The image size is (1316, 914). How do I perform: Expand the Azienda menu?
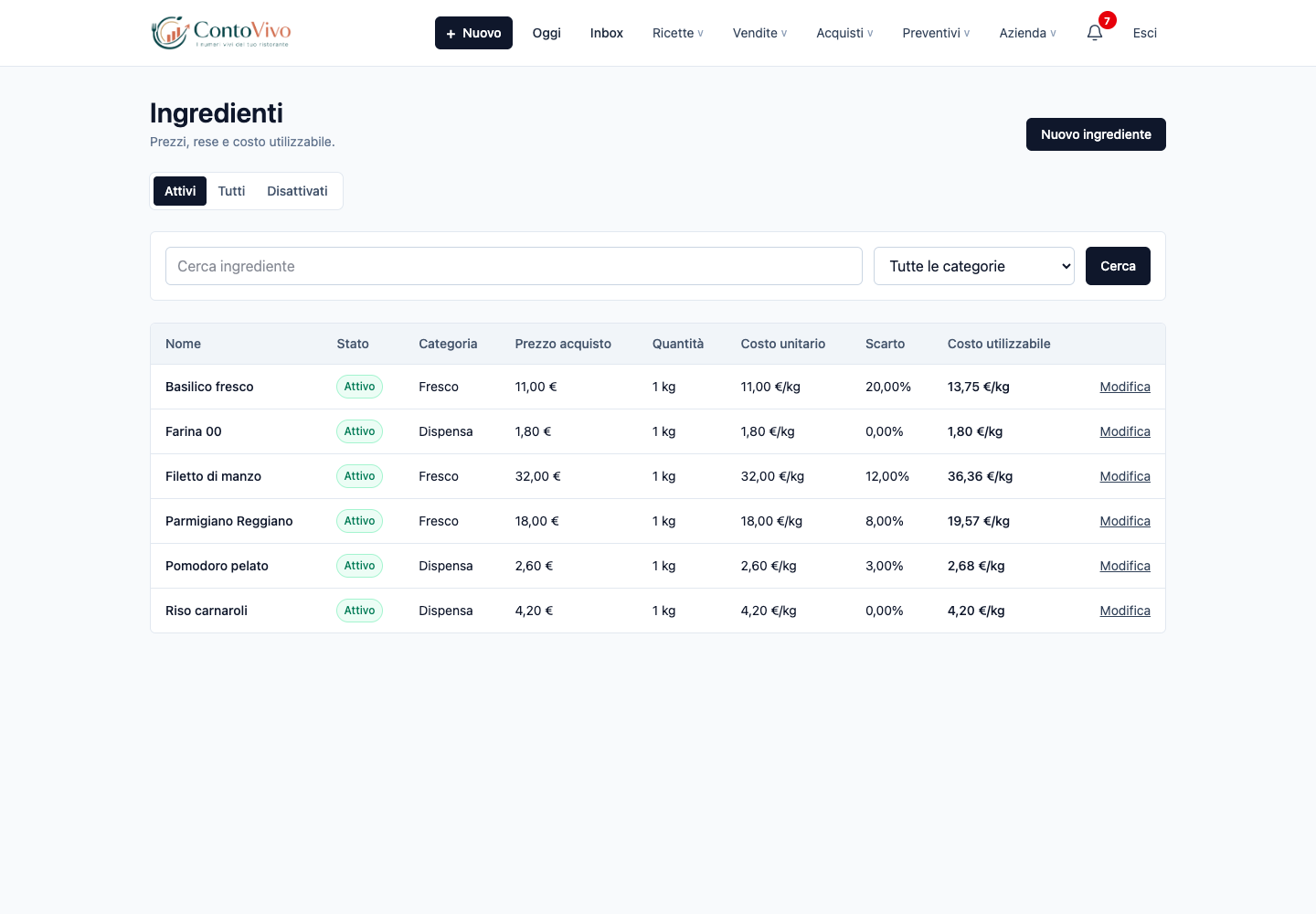click(x=1027, y=33)
